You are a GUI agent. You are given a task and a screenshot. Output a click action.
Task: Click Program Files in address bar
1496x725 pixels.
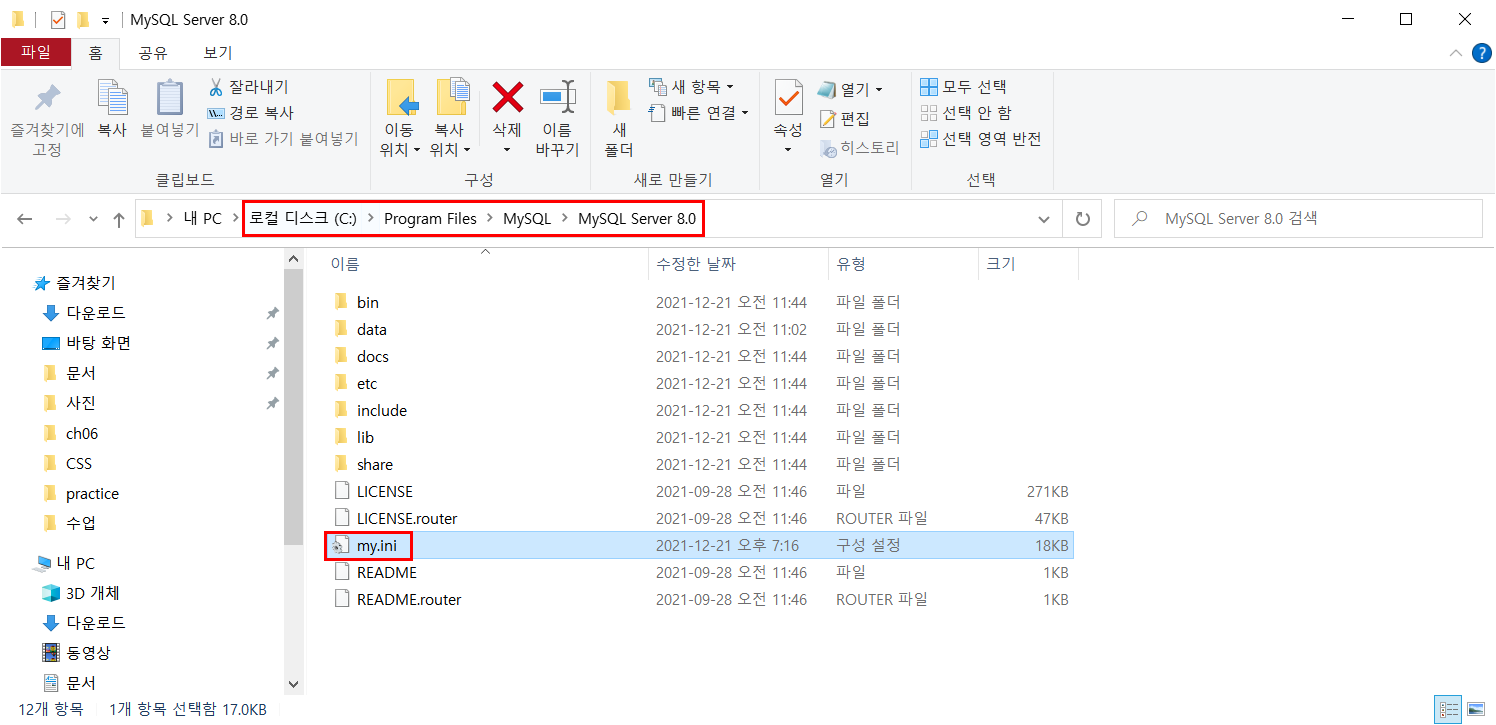(430, 219)
